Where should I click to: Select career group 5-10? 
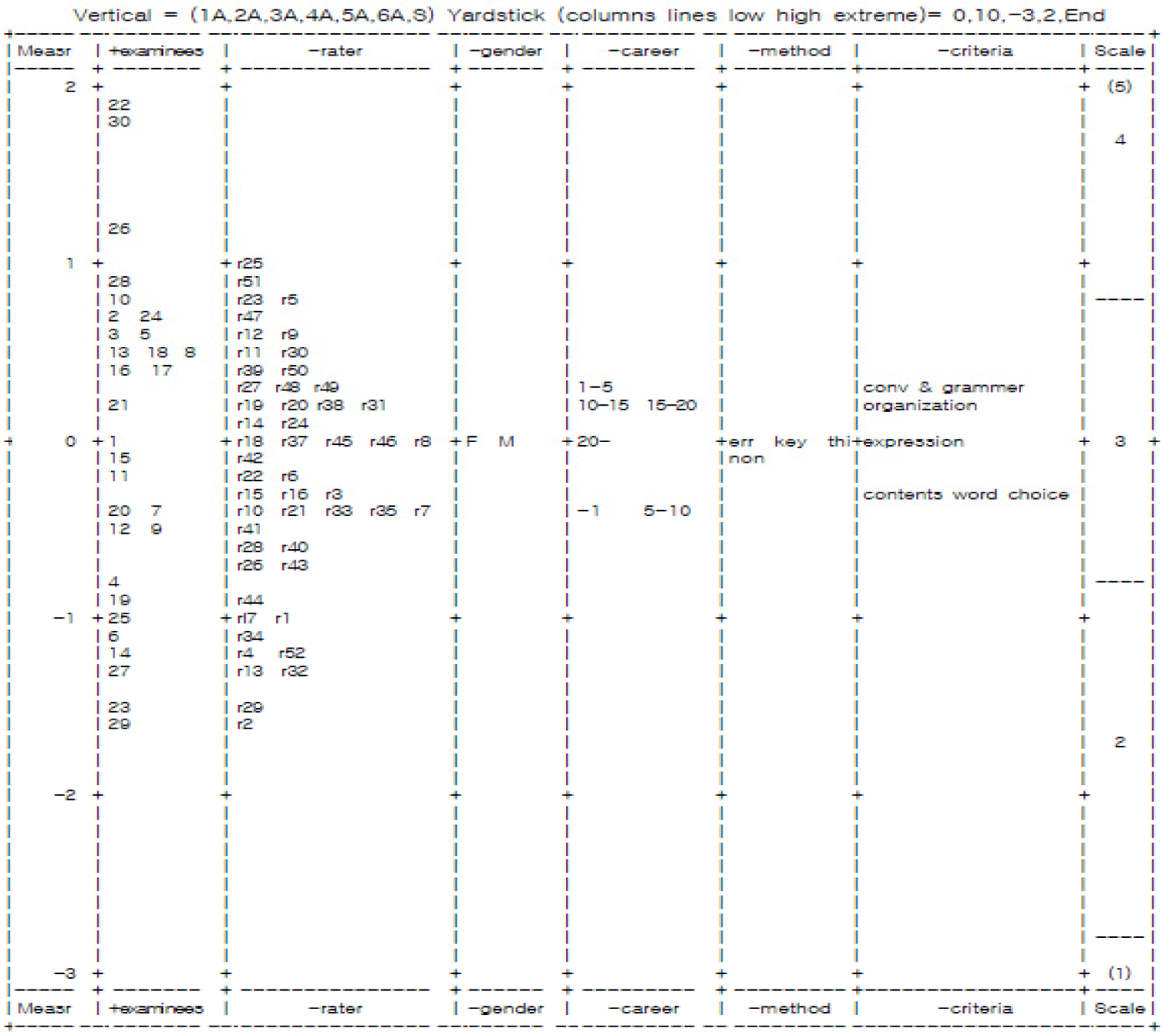coord(668,511)
